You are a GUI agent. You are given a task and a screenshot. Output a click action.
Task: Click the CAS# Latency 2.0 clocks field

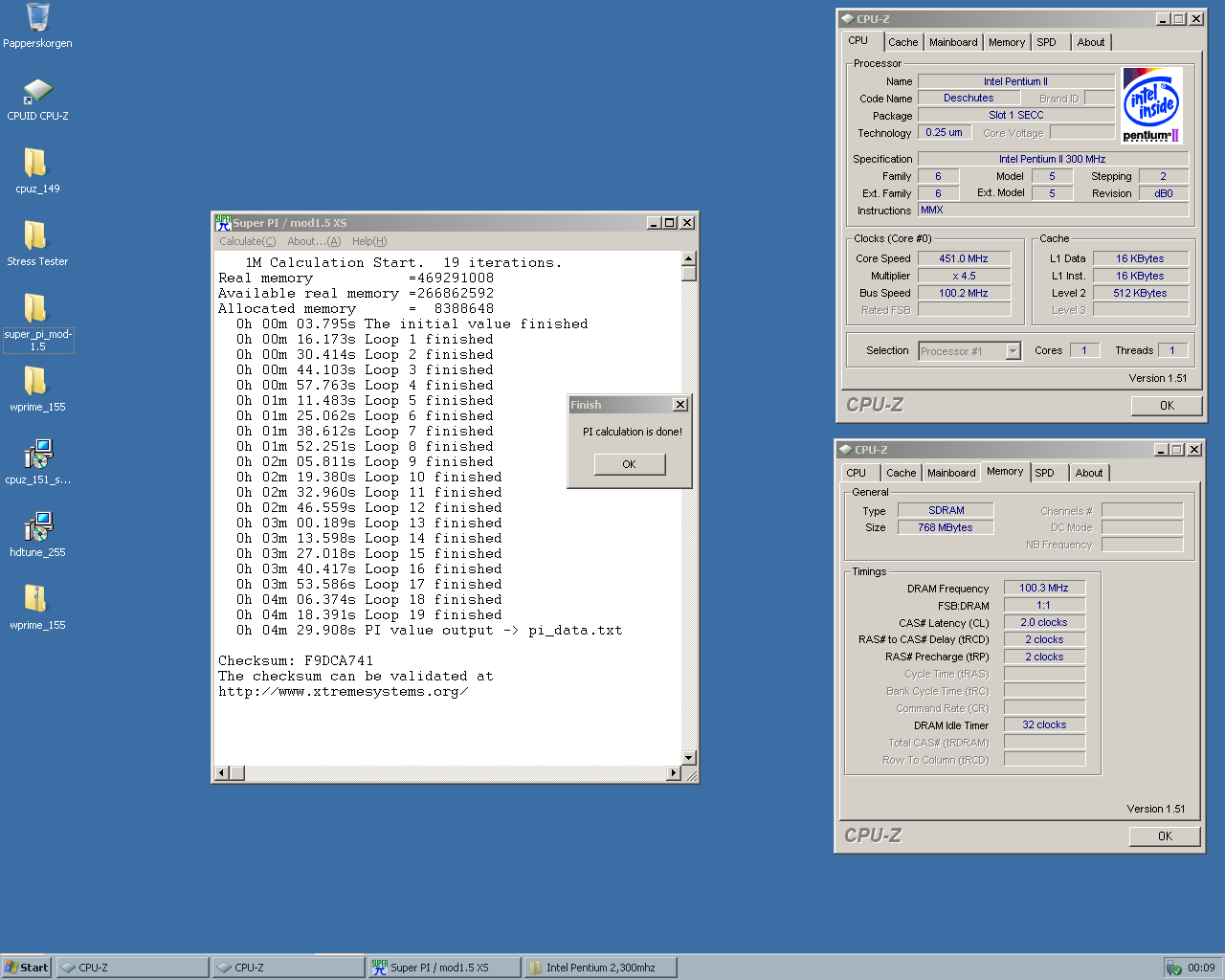[x=1044, y=623]
